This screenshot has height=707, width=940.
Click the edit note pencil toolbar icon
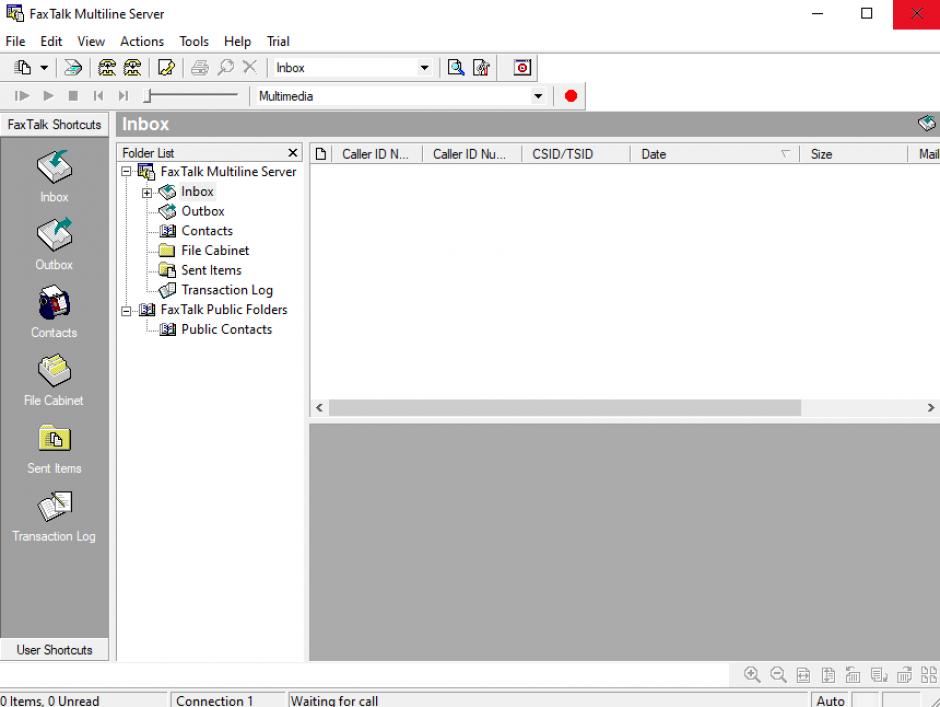(x=166, y=68)
